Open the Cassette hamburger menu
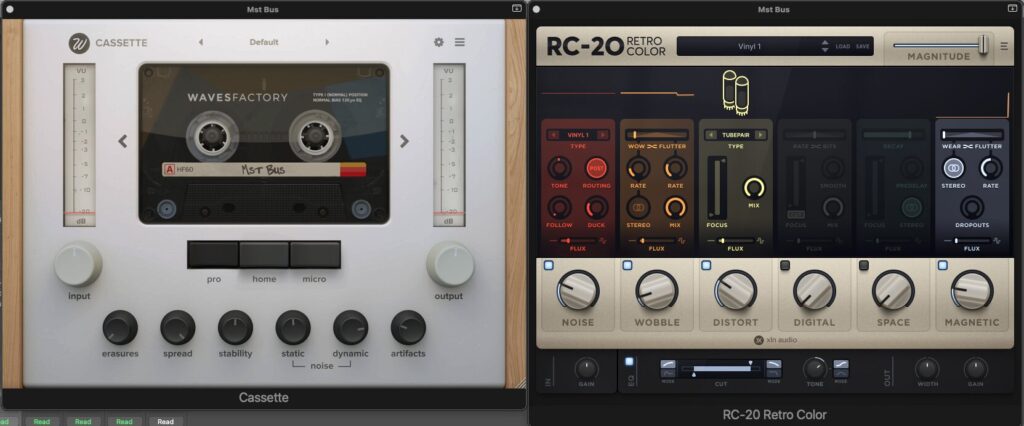Image resolution: width=1024 pixels, height=426 pixels. (460, 42)
